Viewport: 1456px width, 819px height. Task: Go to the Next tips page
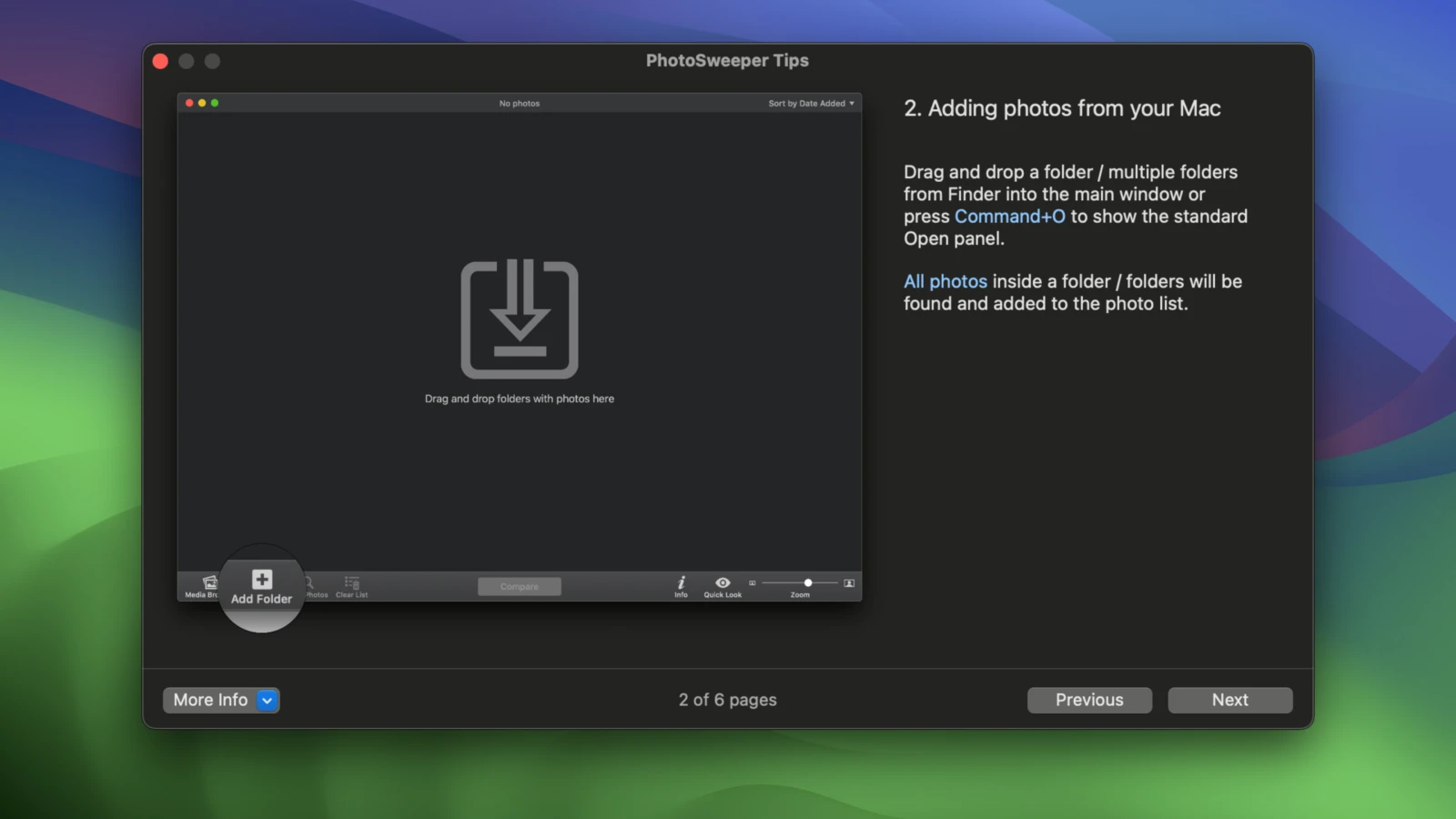click(1229, 699)
